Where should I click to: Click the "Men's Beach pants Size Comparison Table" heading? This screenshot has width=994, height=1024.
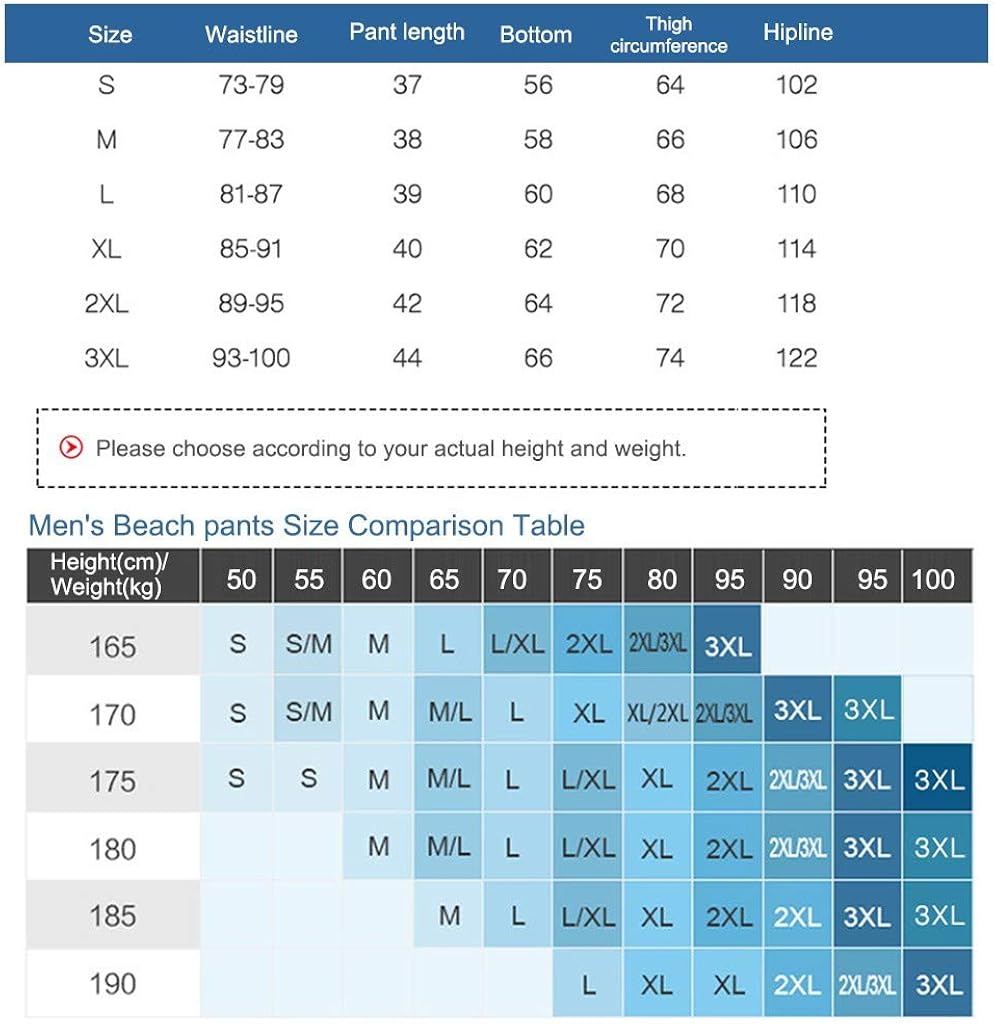(x=306, y=525)
